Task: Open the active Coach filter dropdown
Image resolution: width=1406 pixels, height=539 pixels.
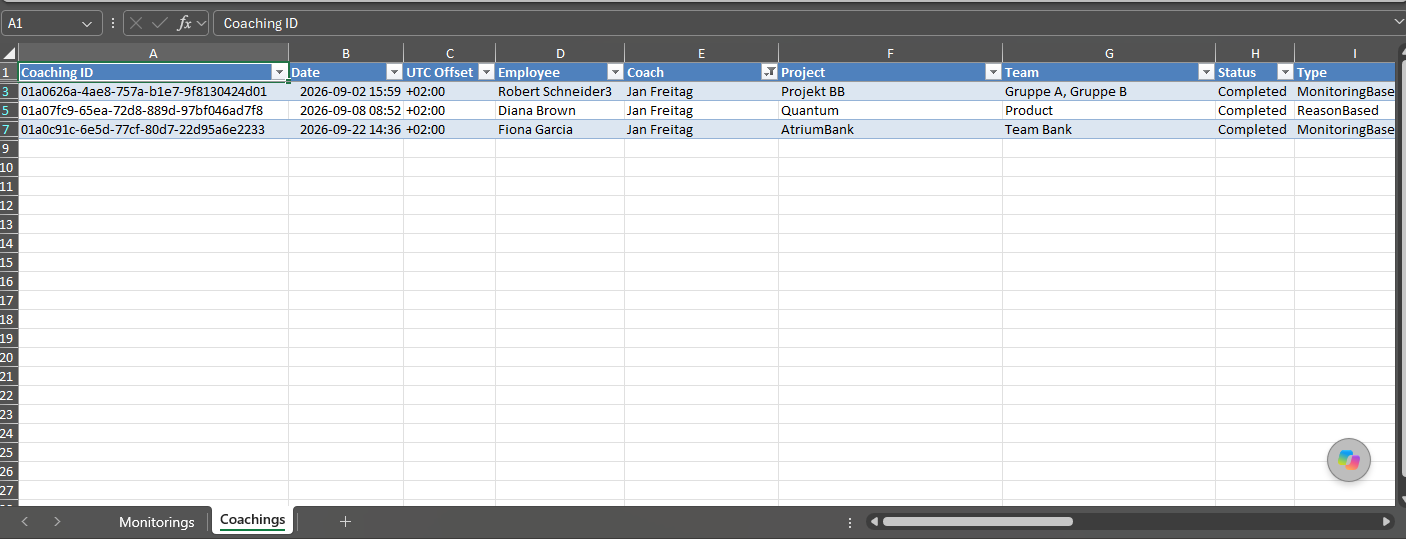Action: [x=769, y=72]
